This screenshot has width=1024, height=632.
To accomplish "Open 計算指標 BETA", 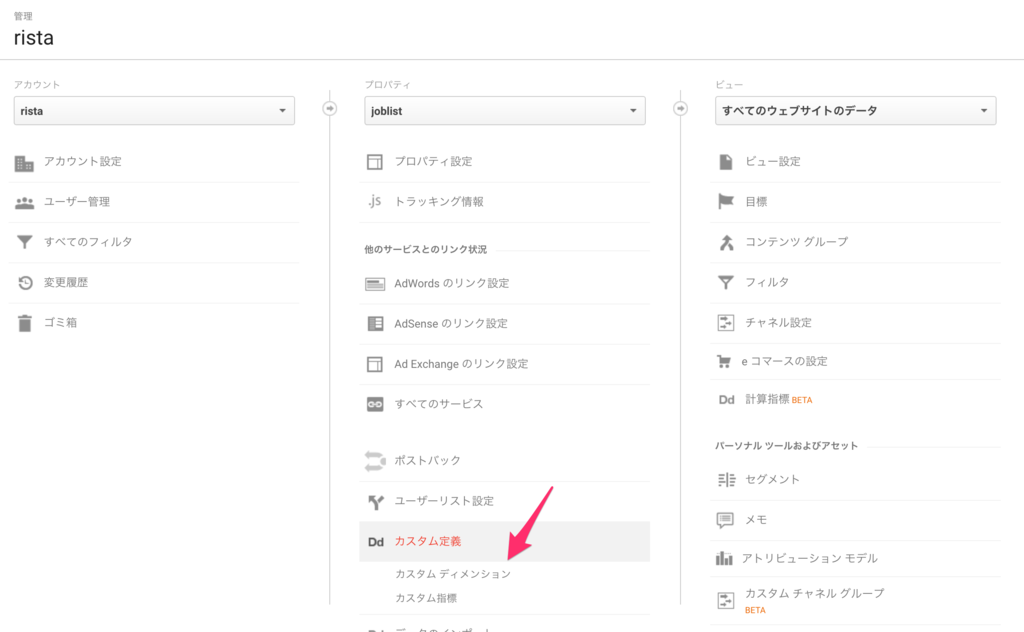I will point(778,399).
